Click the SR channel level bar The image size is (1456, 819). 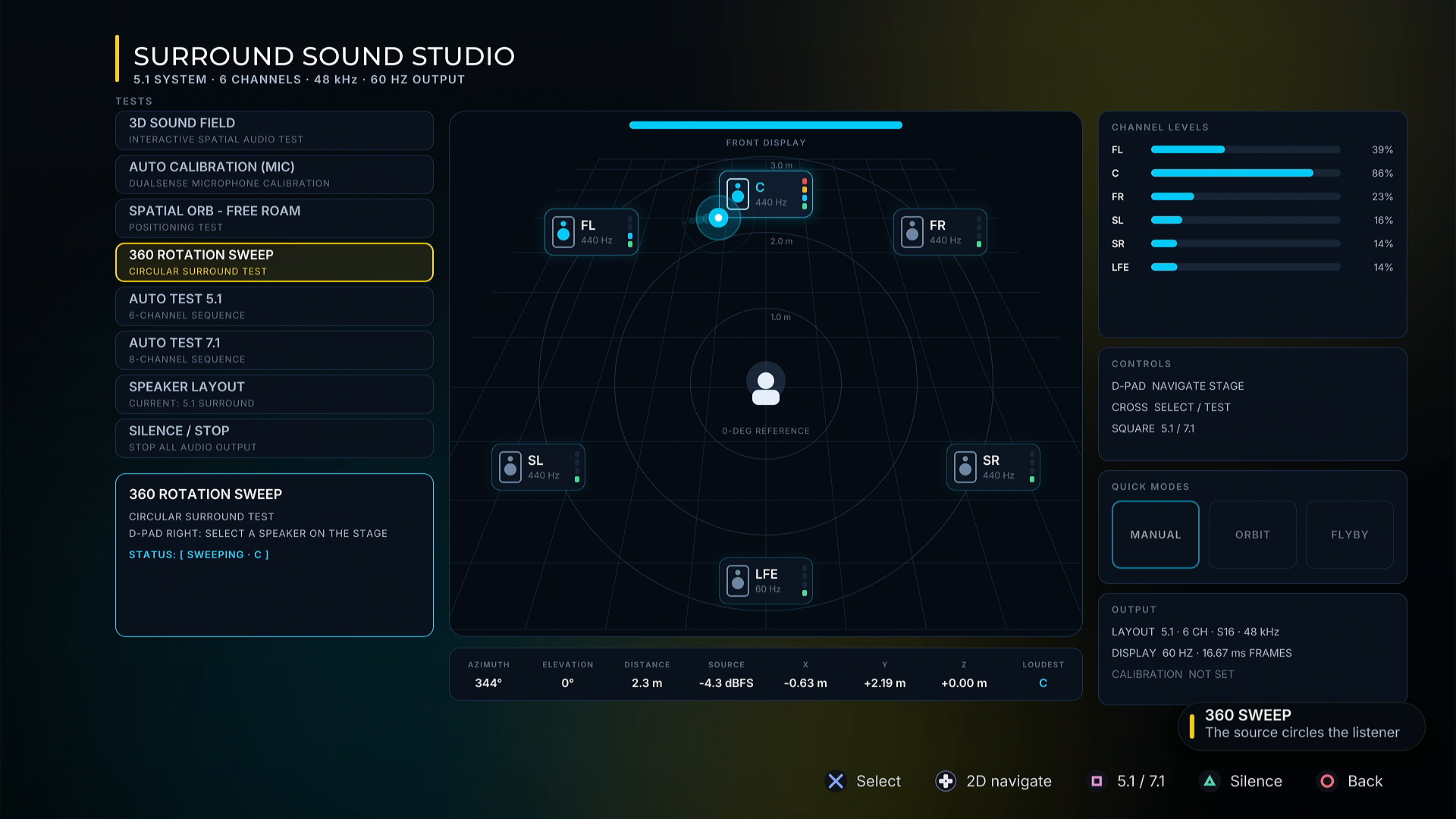click(x=1245, y=243)
